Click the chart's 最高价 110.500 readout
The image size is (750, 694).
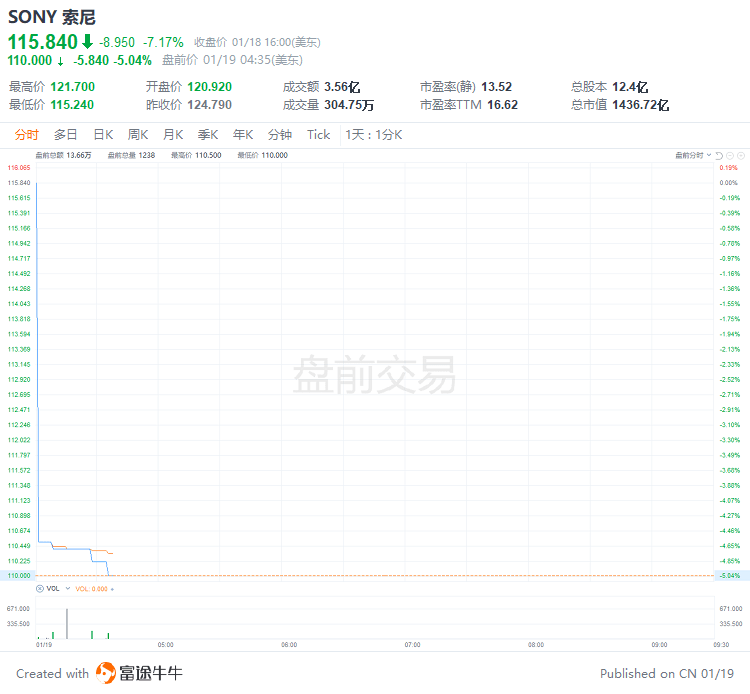coord(196,155)
